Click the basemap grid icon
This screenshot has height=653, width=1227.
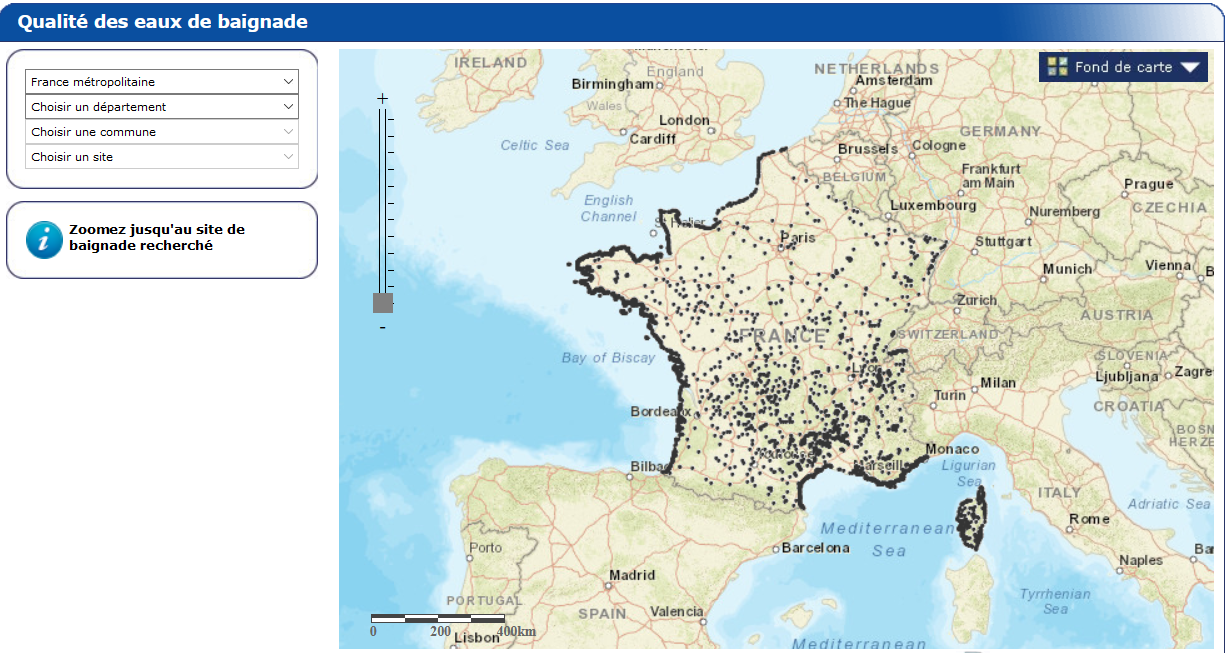pyautogui.click(x=1057, y=67)
